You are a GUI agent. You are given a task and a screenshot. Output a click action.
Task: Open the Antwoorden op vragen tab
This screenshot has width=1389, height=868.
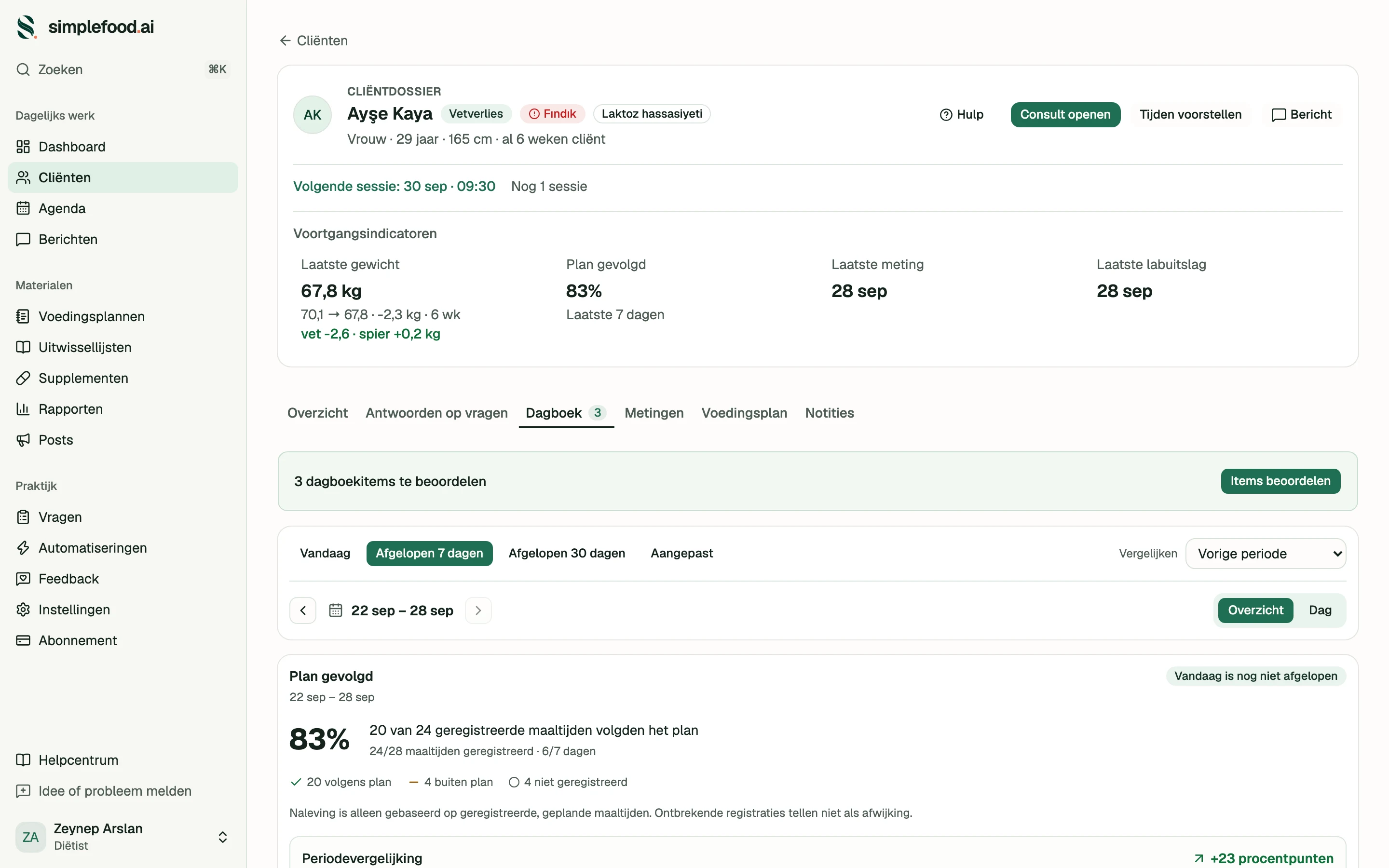(x=436, y=413)
